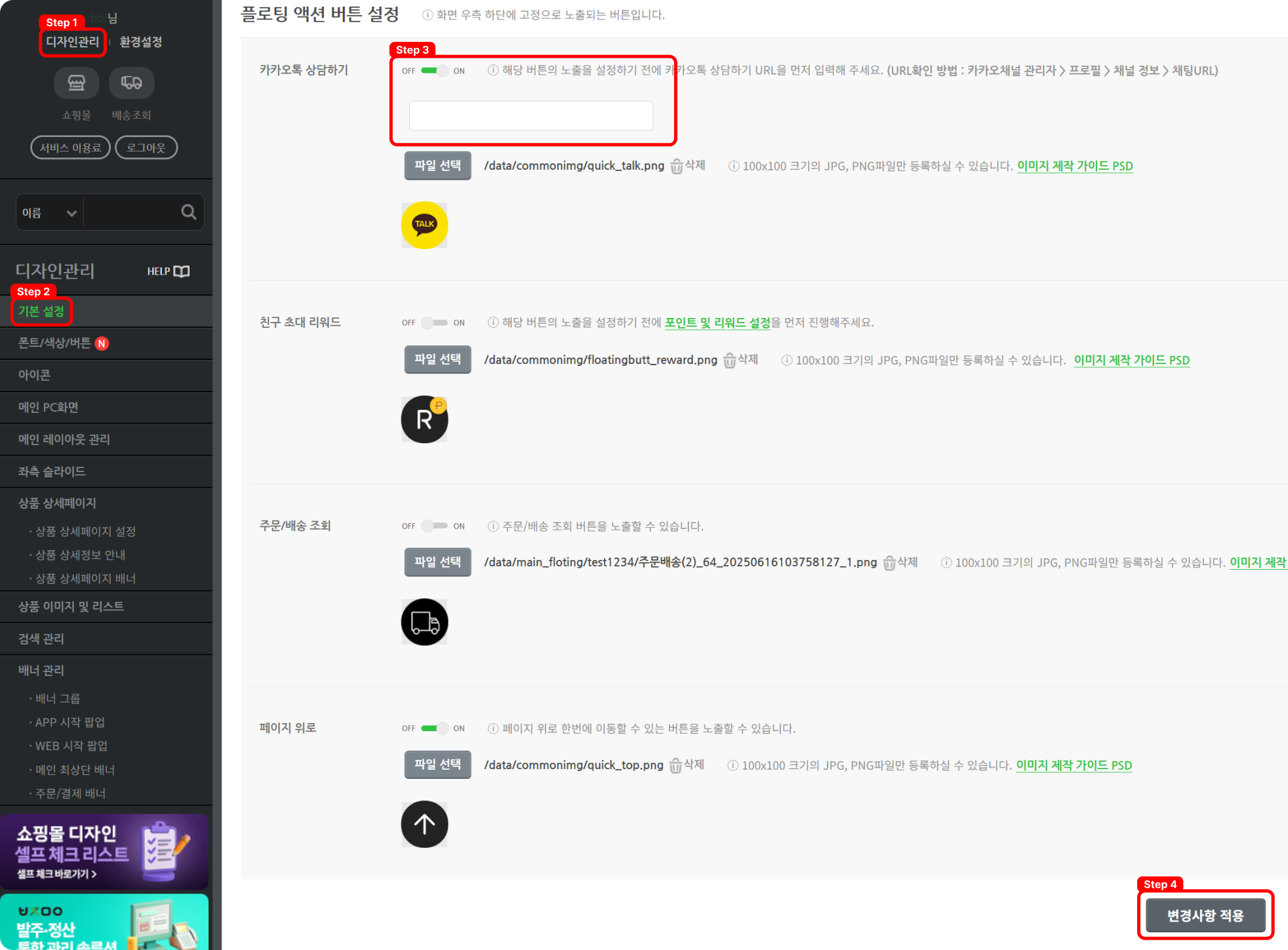Click the sidebar search text field

click(131, 212)
